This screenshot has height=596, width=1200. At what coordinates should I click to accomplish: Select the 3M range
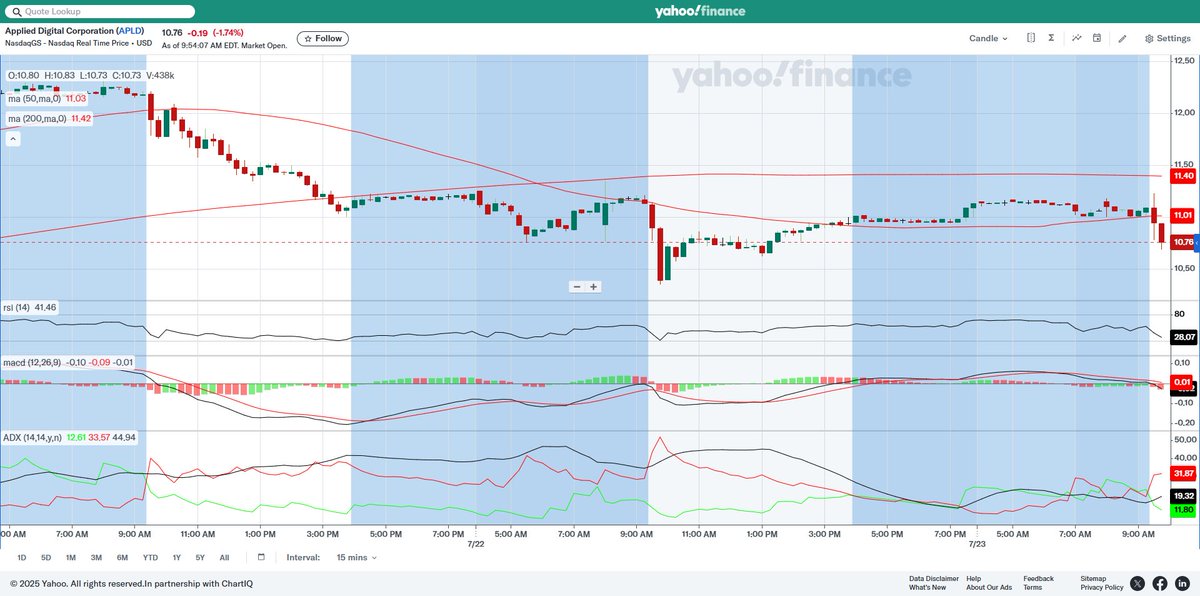[x=96, y=557]
